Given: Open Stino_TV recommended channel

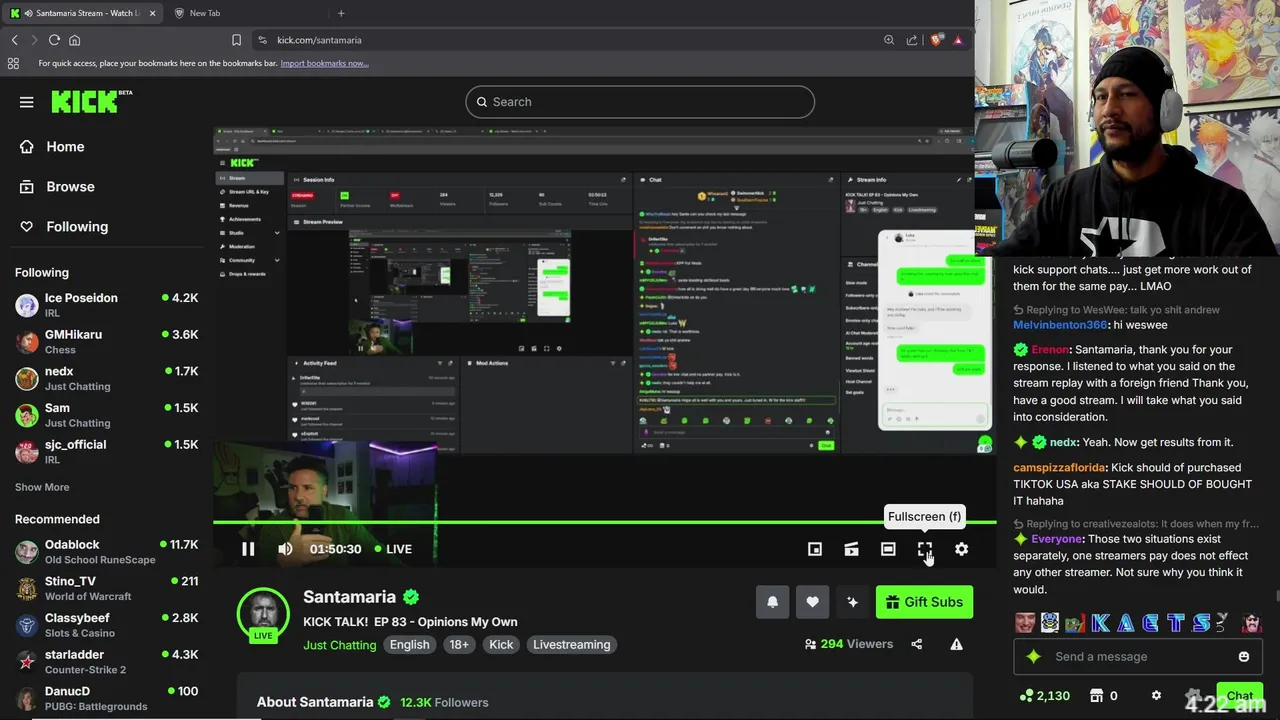Looking at the screenshot, I should (106, 588).
